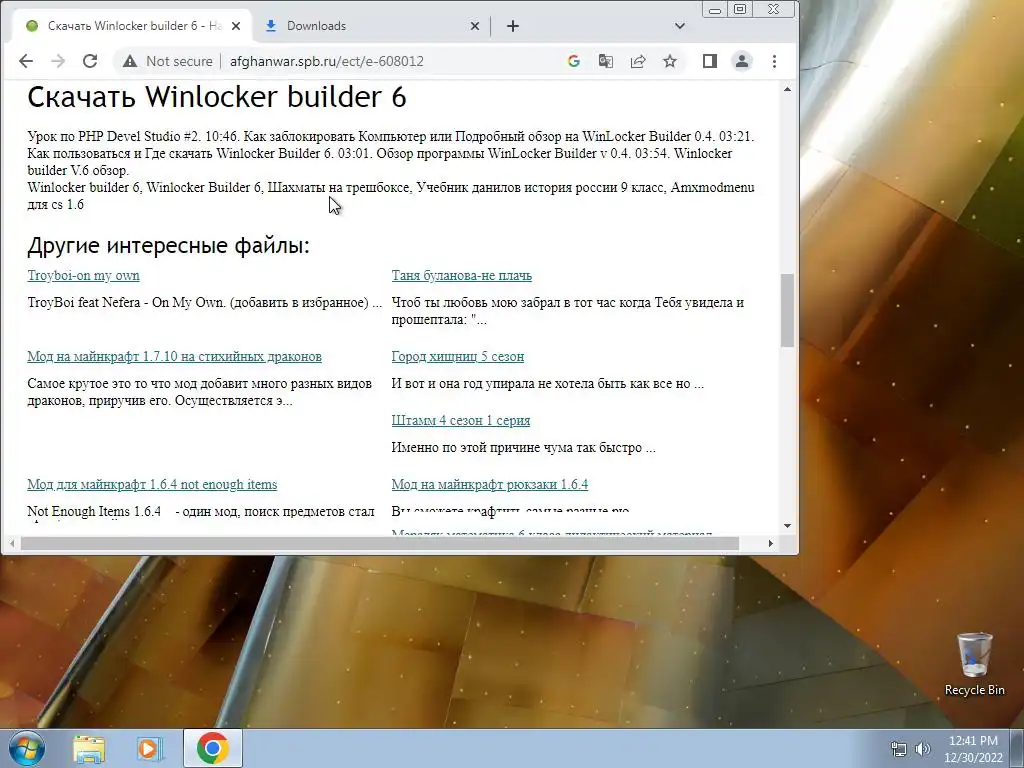This screenshot has height=768, width=1024.
Task: Click the horizontal scrollbar thumb
Action: point(379,543)
